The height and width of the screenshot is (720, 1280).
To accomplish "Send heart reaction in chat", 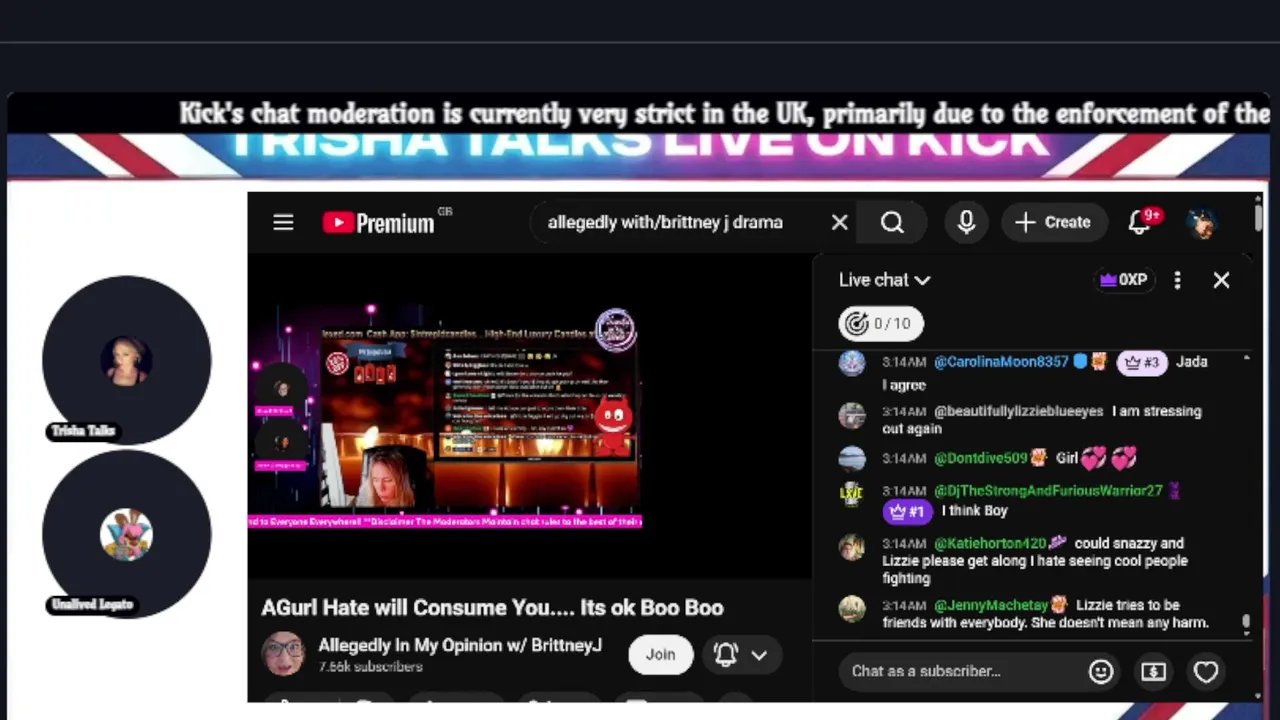I will tap(1206, 671).
